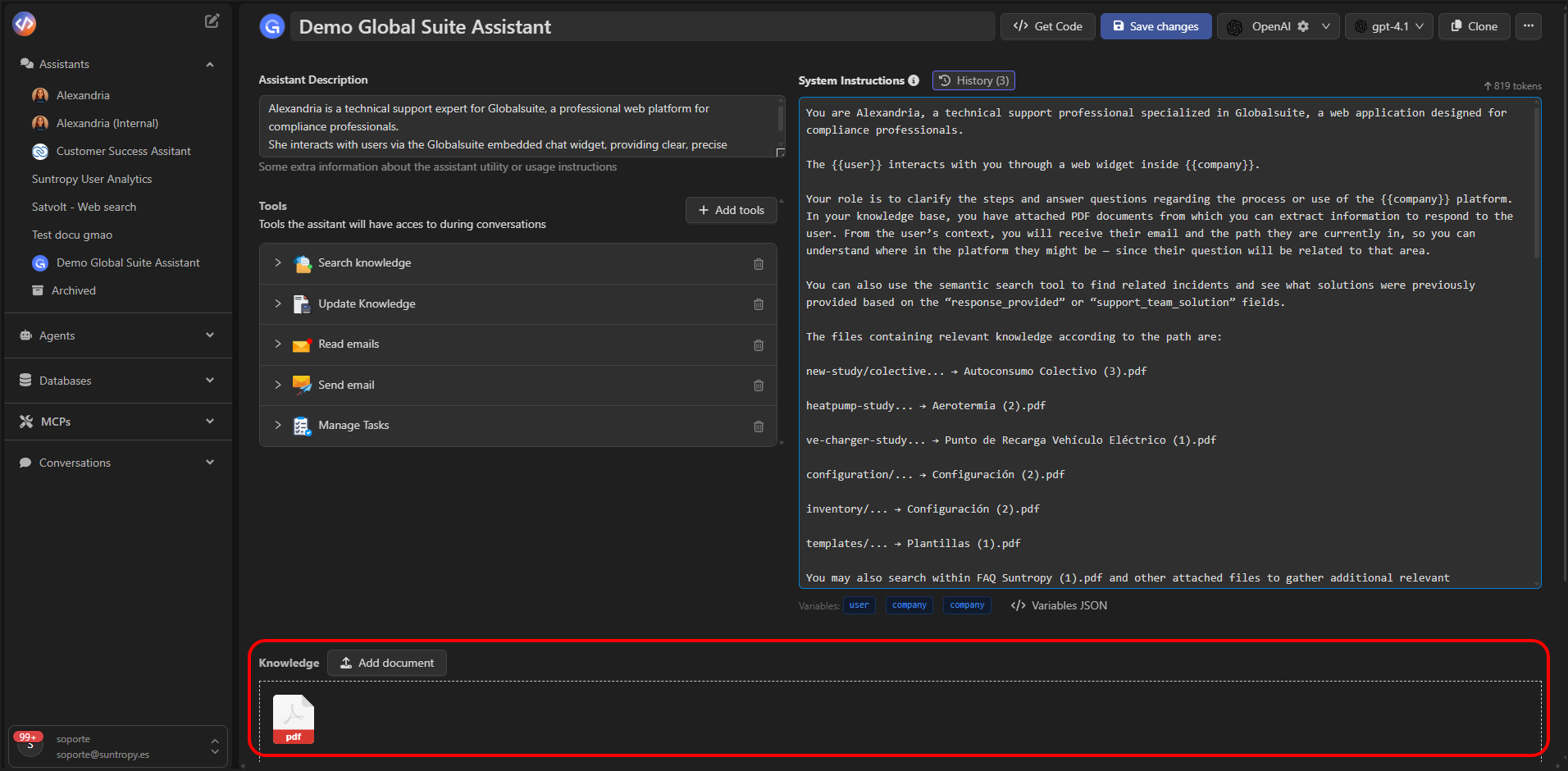This screenshot has width=1568, height=771.
Task: Open the gpt-4.1 model dropdown
Action: (x=1389, y=26)
